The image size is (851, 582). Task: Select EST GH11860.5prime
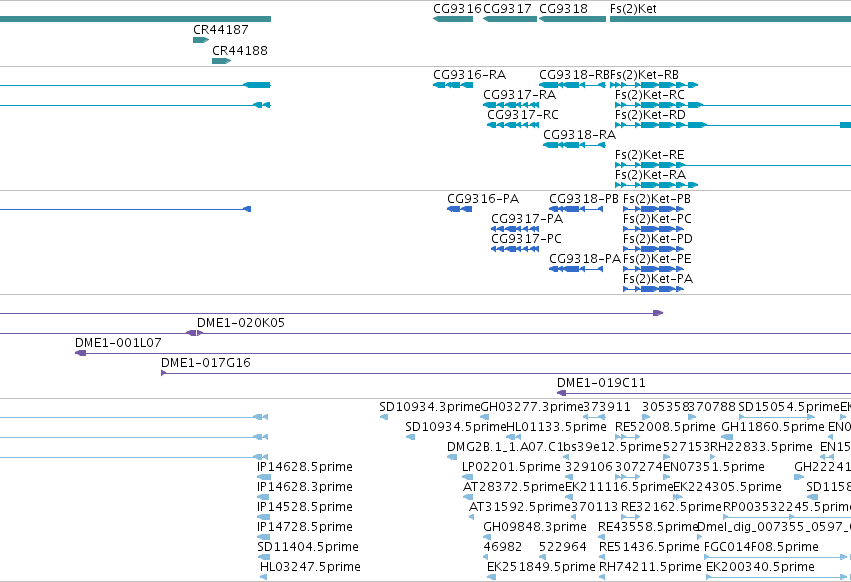(727, 437)
